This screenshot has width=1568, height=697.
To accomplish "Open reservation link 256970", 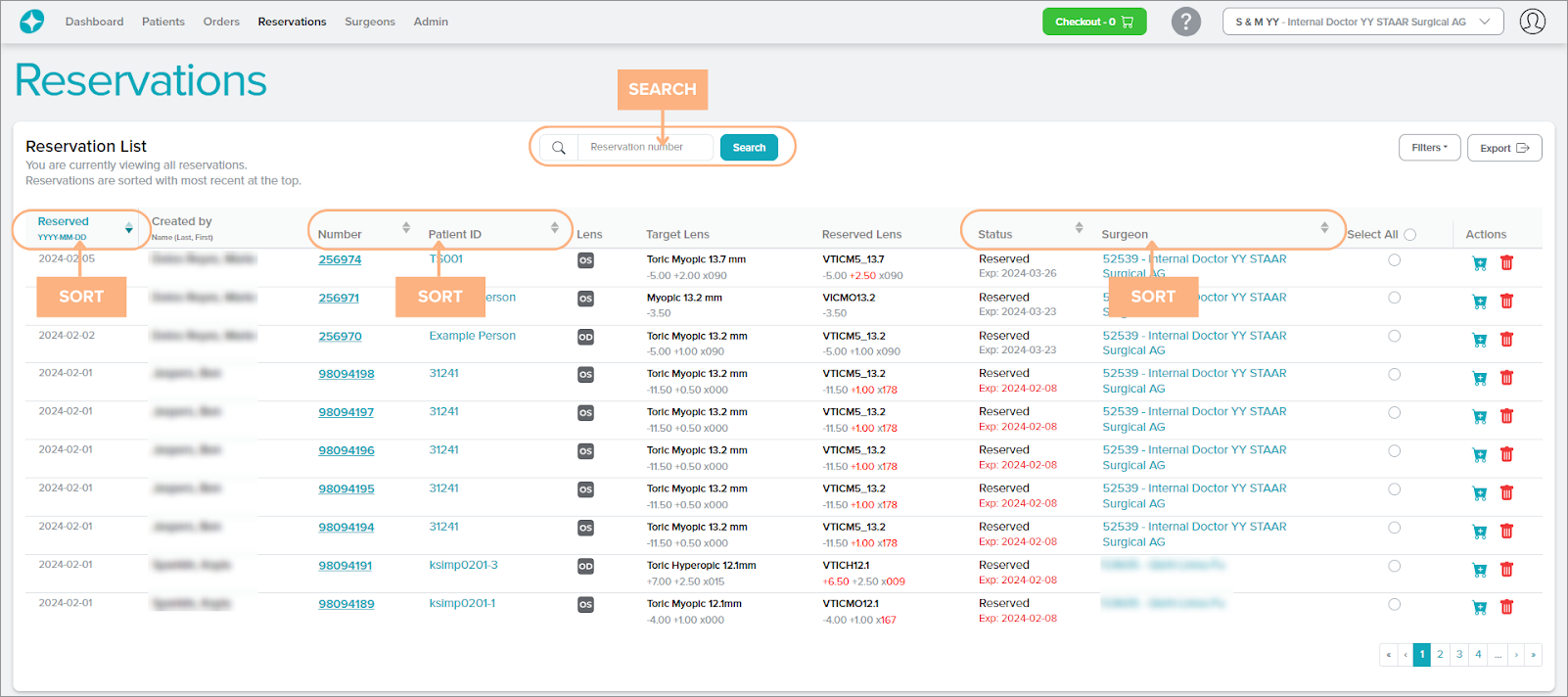I will [340, 337].
